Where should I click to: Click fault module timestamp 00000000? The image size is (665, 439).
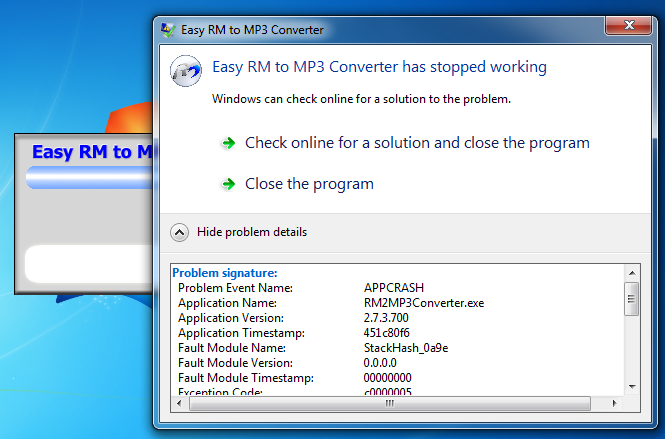click(388, 377)
